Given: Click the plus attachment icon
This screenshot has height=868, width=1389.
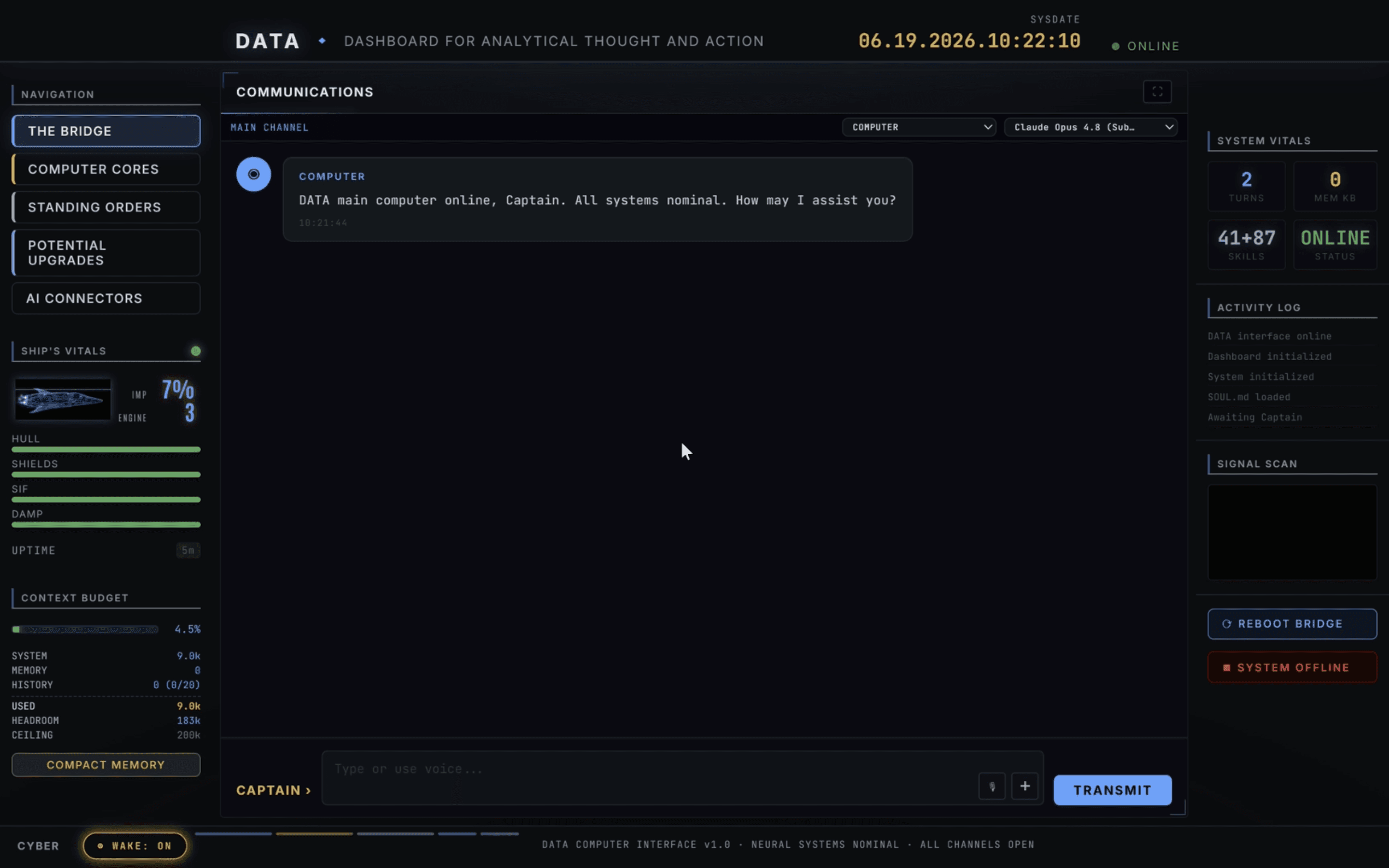Looking at the screenshot, I should point(1024,787).
